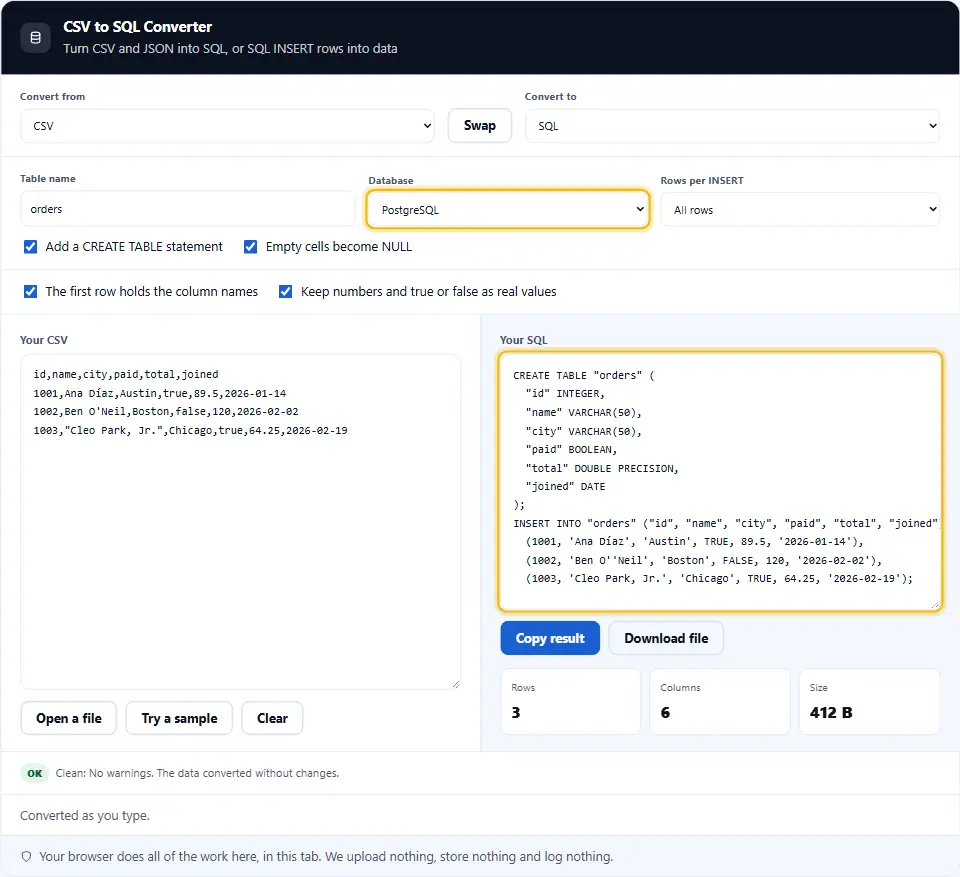960x877 pixels.
Task: Click the resize handle of the SQL textarea
Action: (935, 605)
